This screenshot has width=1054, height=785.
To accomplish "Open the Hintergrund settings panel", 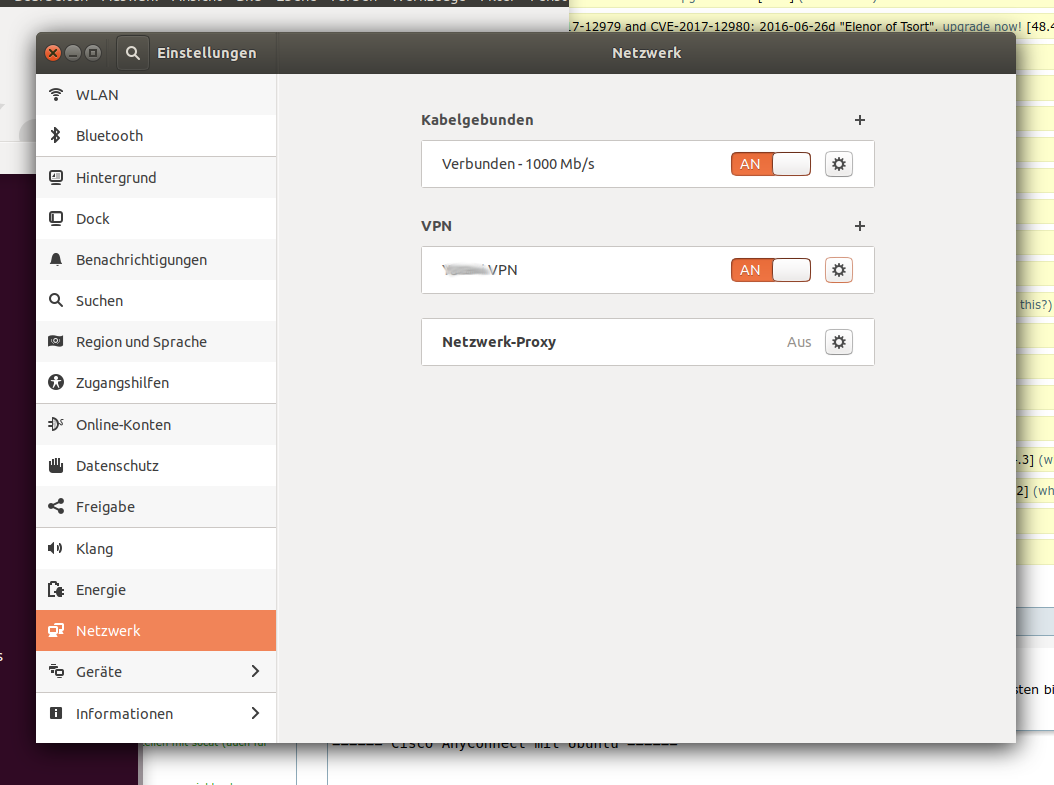I will tap(116, 178).
